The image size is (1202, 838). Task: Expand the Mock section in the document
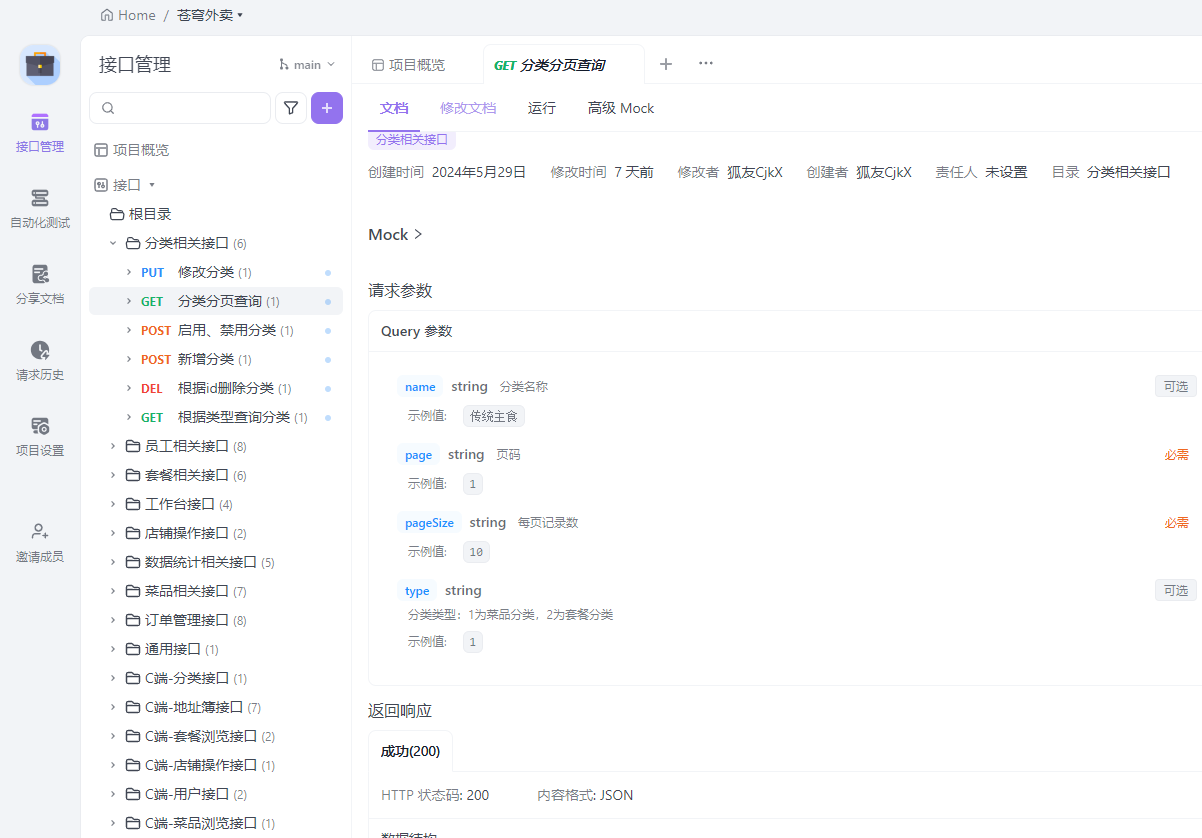click(394, 234)
